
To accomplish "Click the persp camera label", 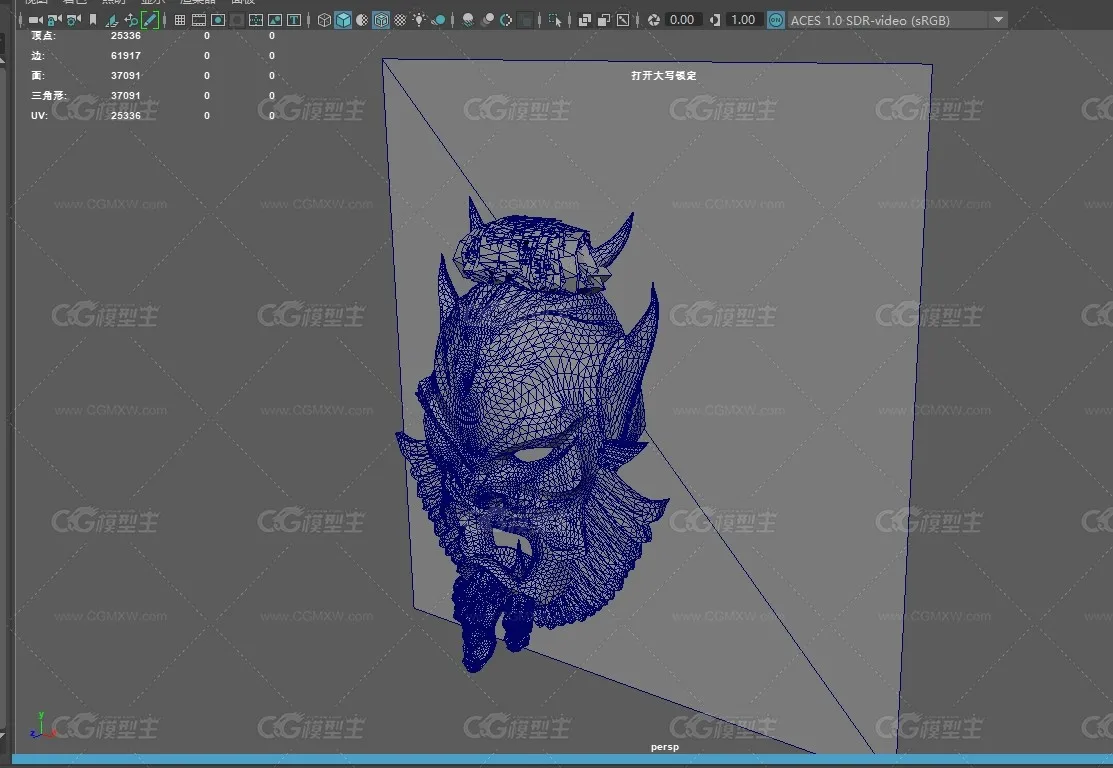I will pos(664,747).
